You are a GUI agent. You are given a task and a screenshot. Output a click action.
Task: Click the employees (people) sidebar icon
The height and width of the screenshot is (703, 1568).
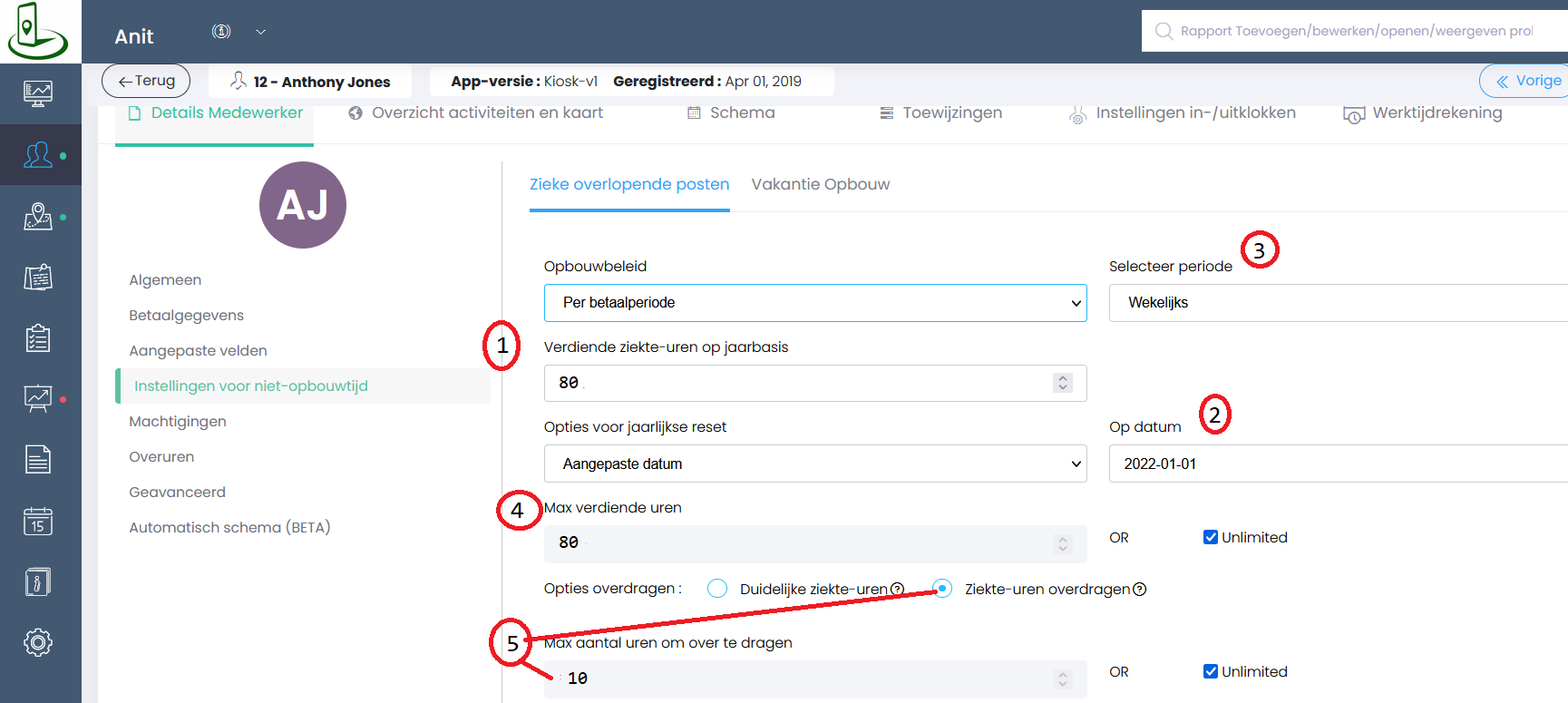click(x=38, y=155)
